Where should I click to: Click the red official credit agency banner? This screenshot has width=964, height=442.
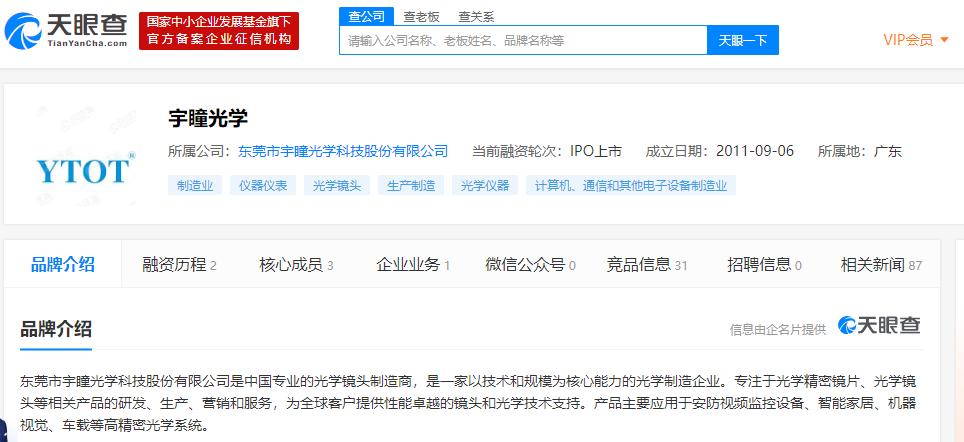tap(219, 31)
